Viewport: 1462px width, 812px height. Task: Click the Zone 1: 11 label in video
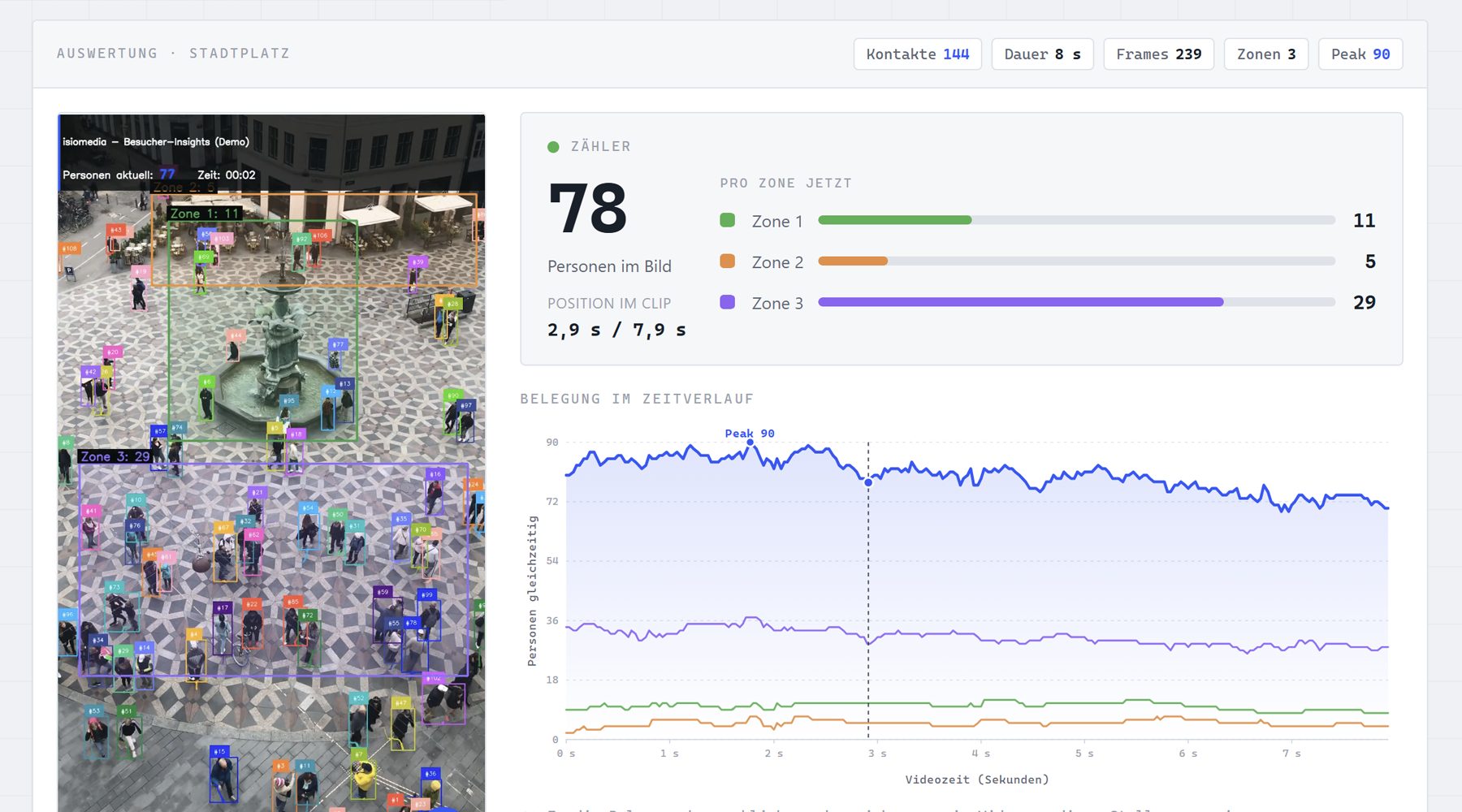click(205, 214)
